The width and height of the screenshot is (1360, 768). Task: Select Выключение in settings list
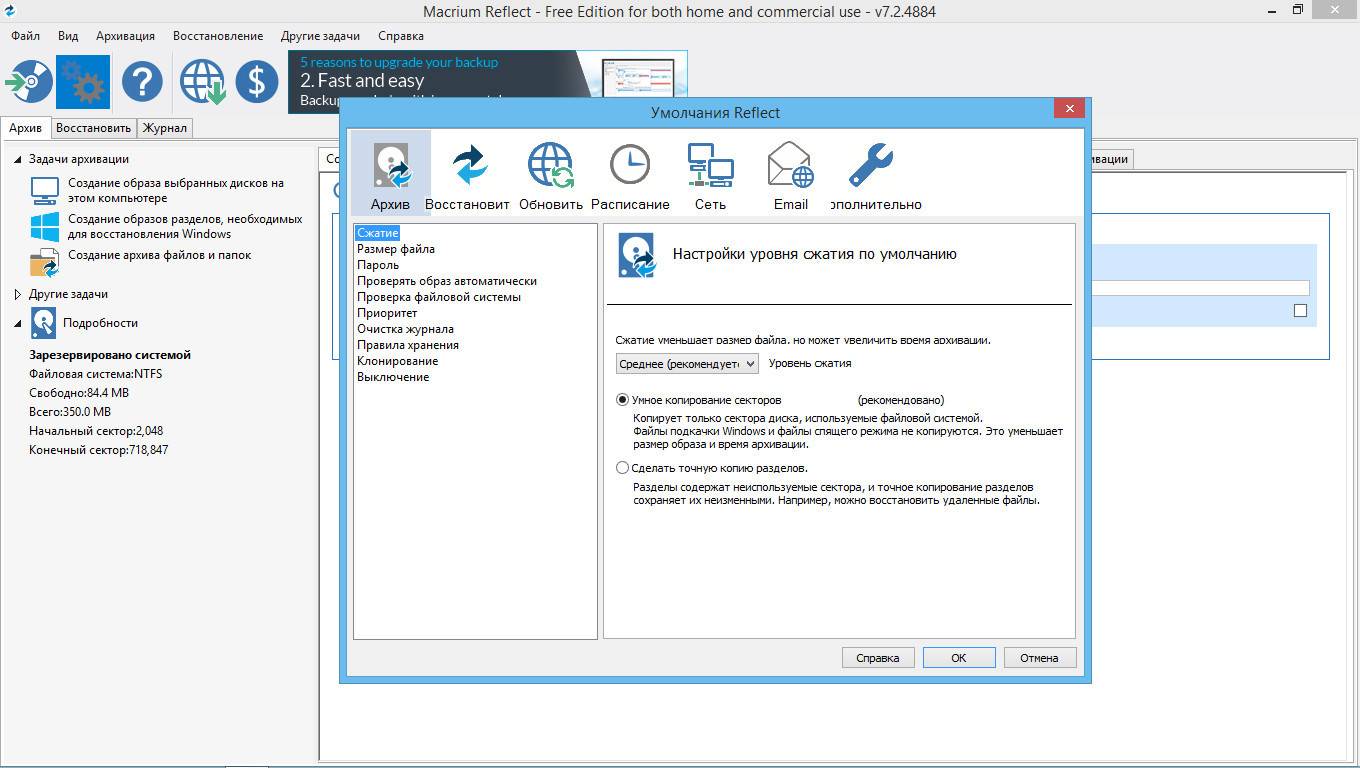point(393,377)
